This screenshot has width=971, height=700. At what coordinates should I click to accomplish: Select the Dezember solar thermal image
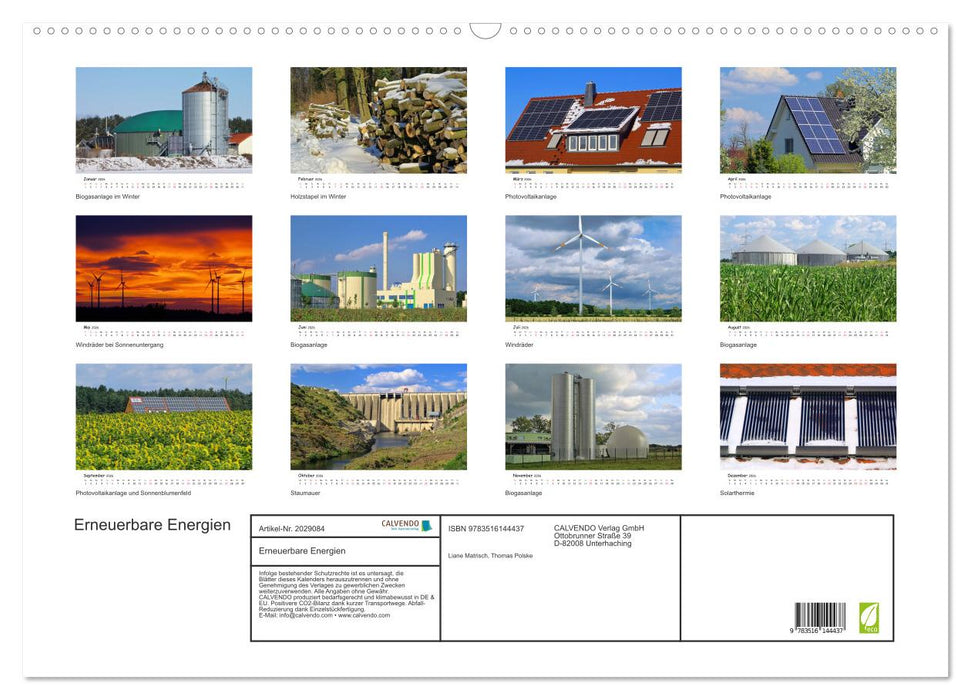(x=807, y=415)
